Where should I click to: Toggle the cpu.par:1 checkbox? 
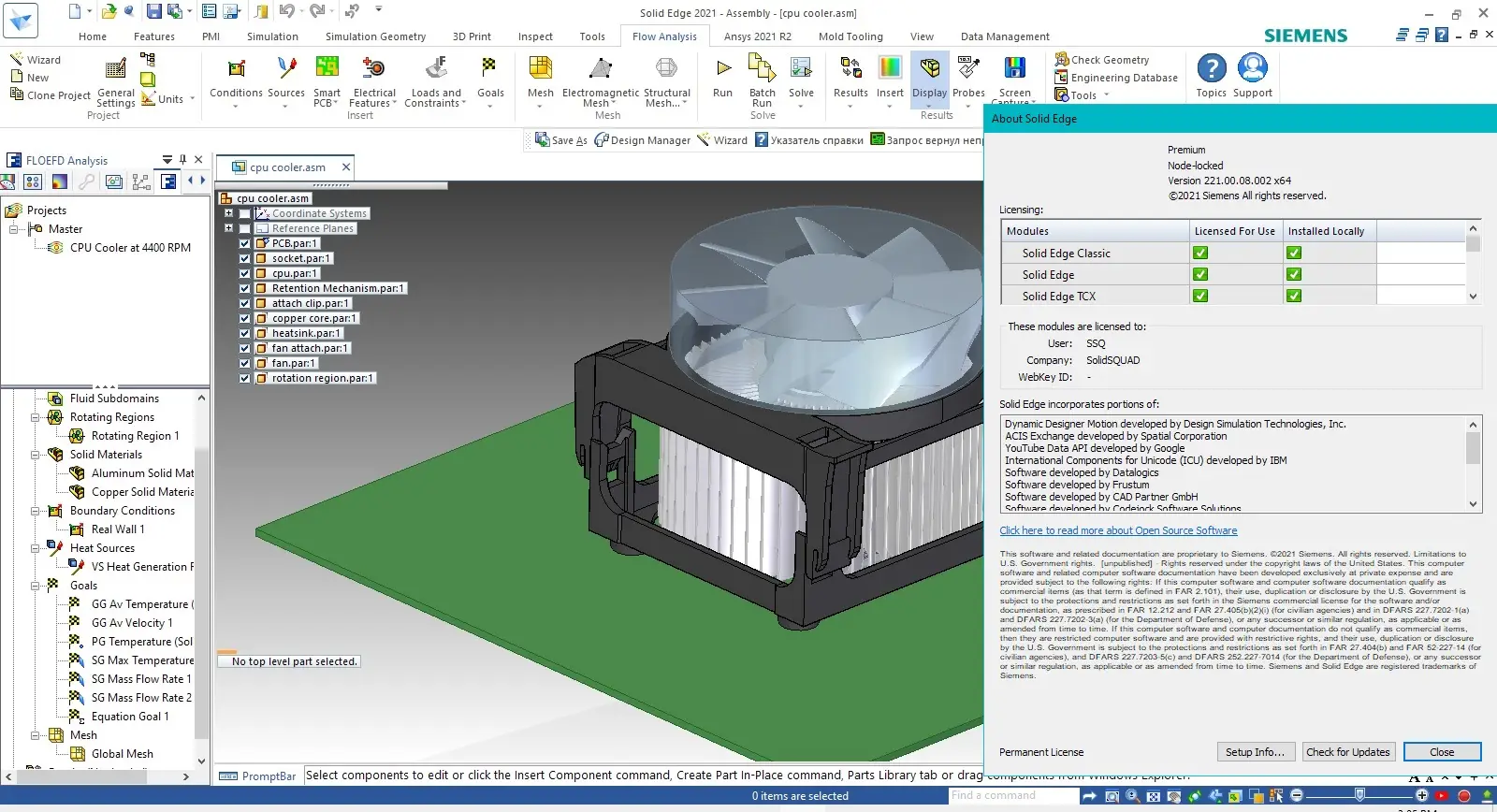click(245, 273)
